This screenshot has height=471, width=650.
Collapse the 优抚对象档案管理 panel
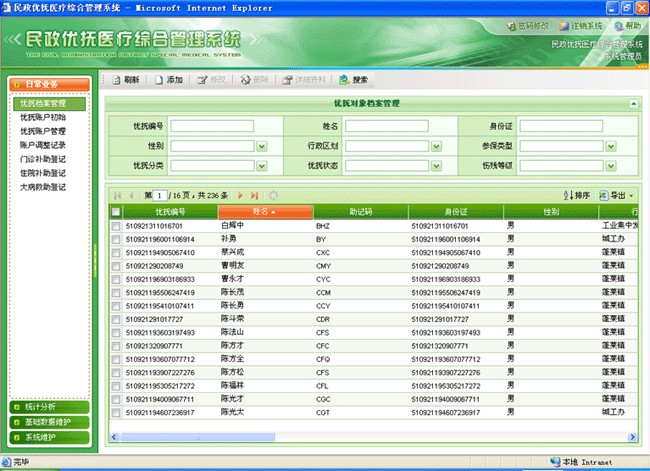coord(633,104)
